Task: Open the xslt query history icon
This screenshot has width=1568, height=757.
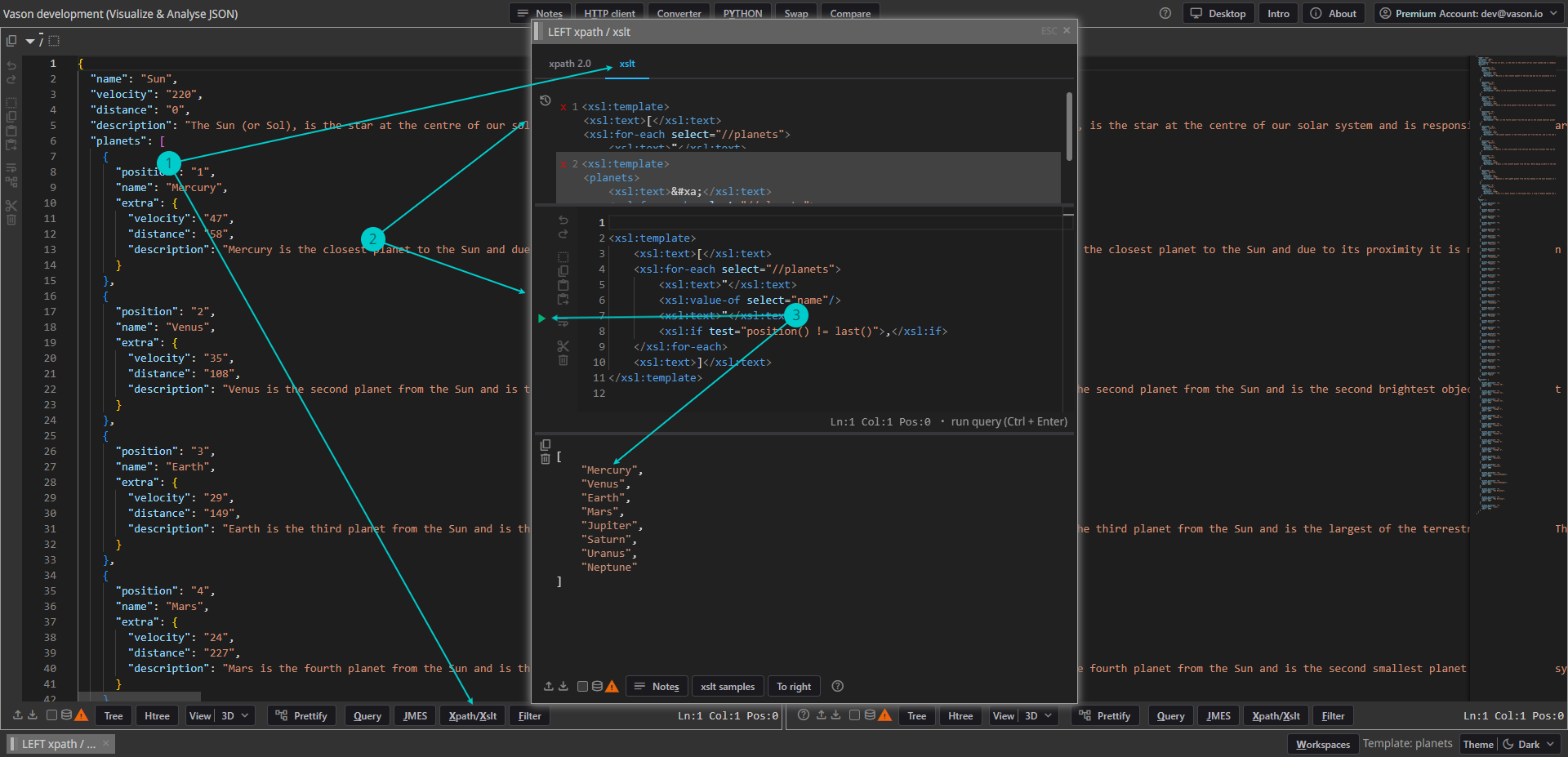Action: pyautogui.click(x=546, y=101)
